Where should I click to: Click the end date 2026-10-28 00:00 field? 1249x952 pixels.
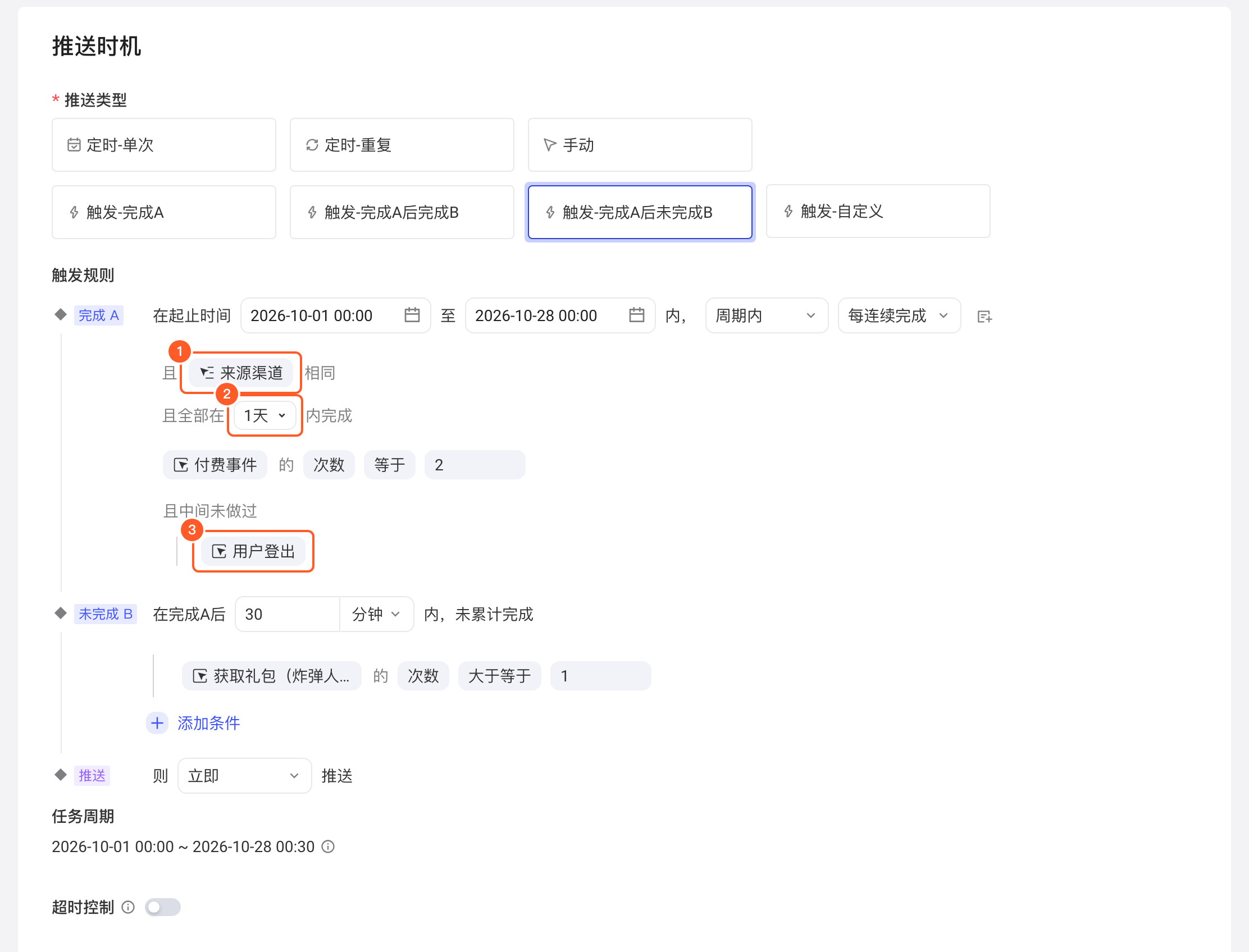coord(560,315)
